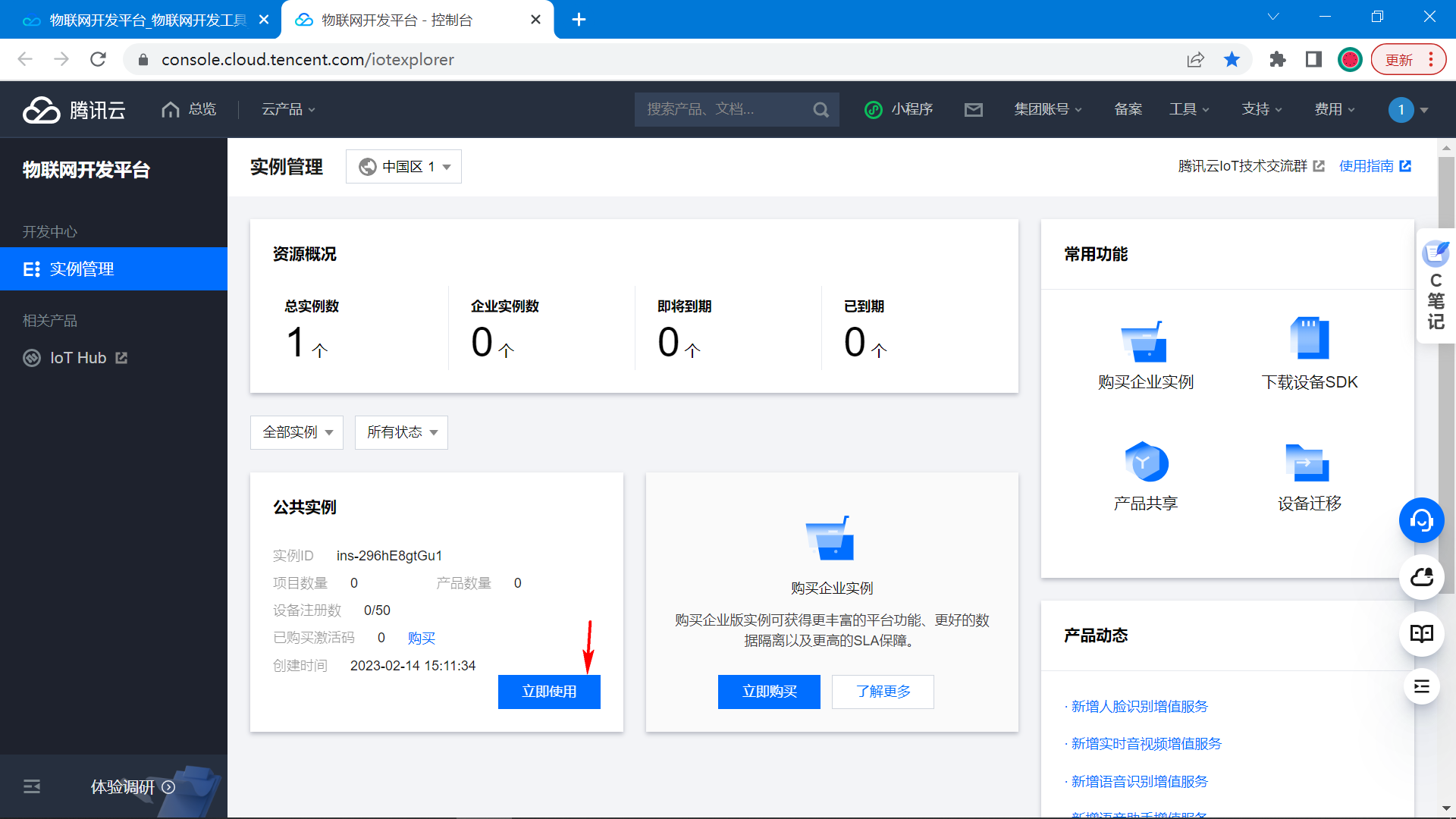Open 产品共享 from common functions
Image resolution: width=1456 pixels, height=819 pixels.
1145,463
